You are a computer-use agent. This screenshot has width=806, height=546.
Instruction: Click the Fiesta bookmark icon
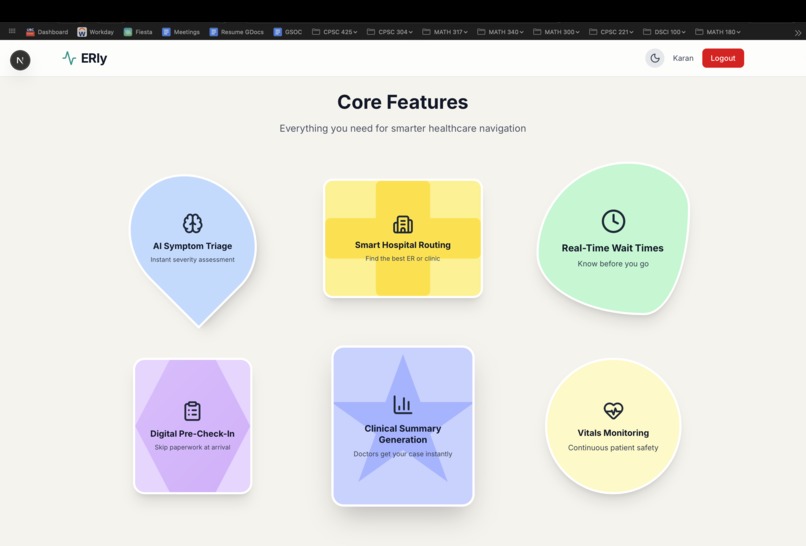[x=128, y=32]
